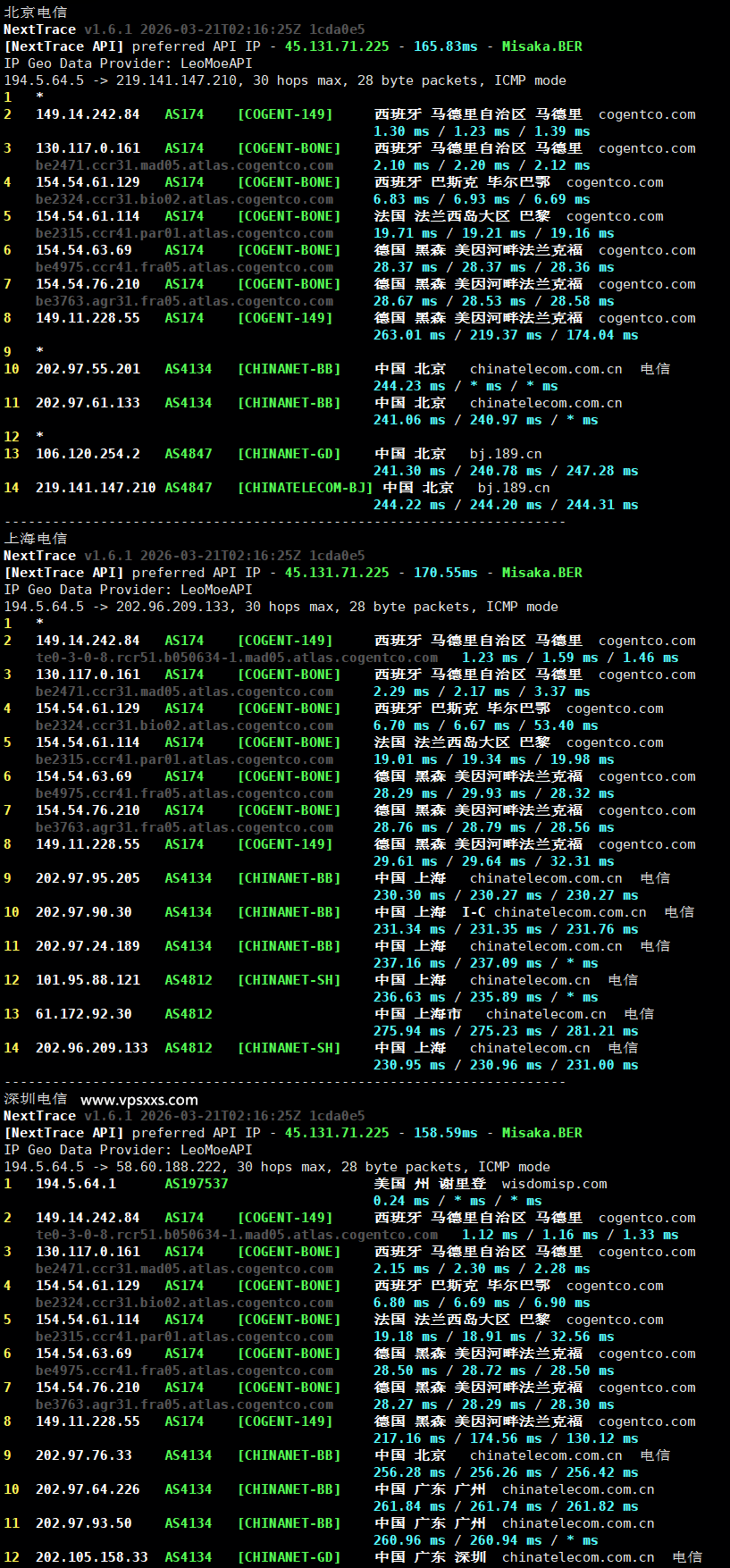Click hop IP 106.120.254.2
The width and height of the screenshot is (730, 1568).
(x=88, y=454)
